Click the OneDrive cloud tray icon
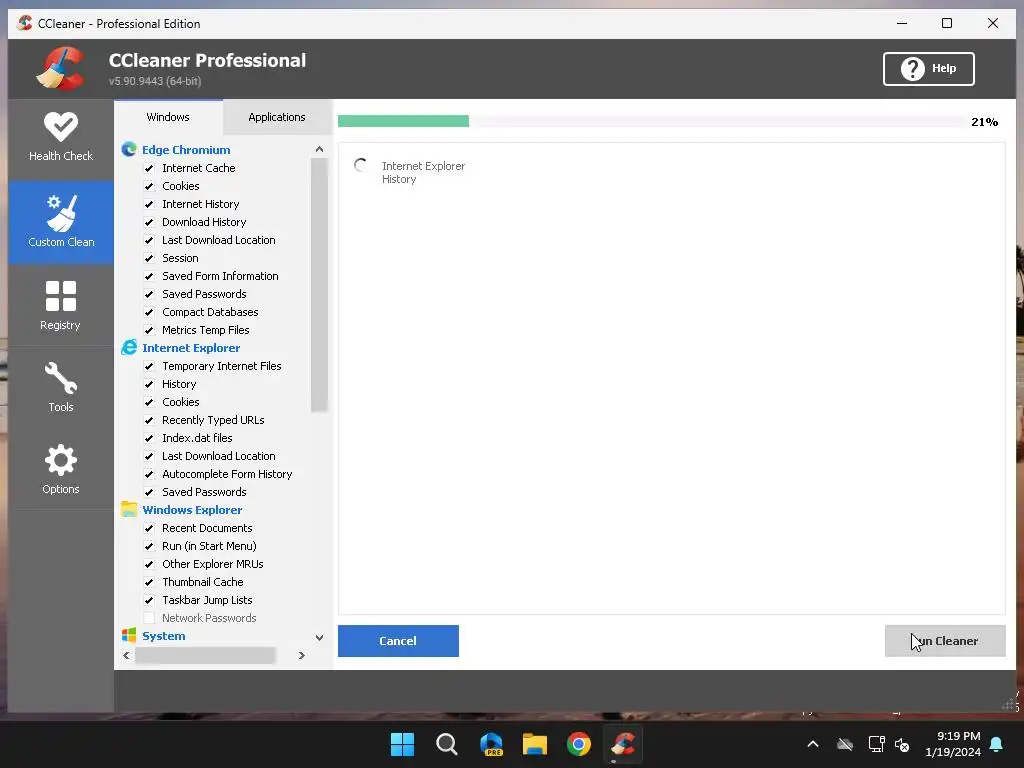Viewport: 1024px width, 768px height. point(845,744)
